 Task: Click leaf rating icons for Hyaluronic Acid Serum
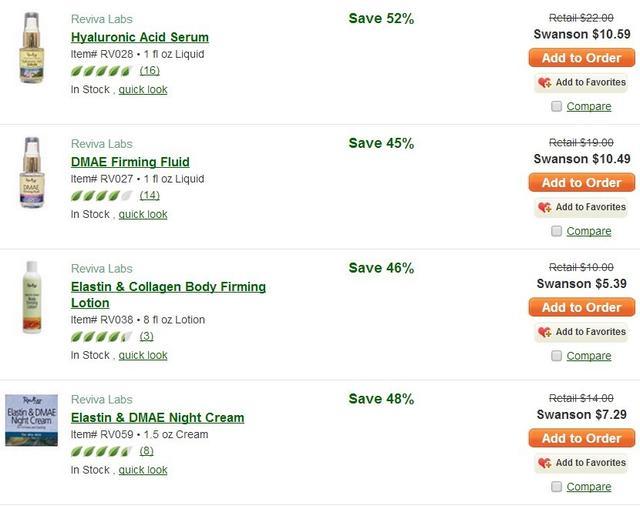click(x=102, y=71)
